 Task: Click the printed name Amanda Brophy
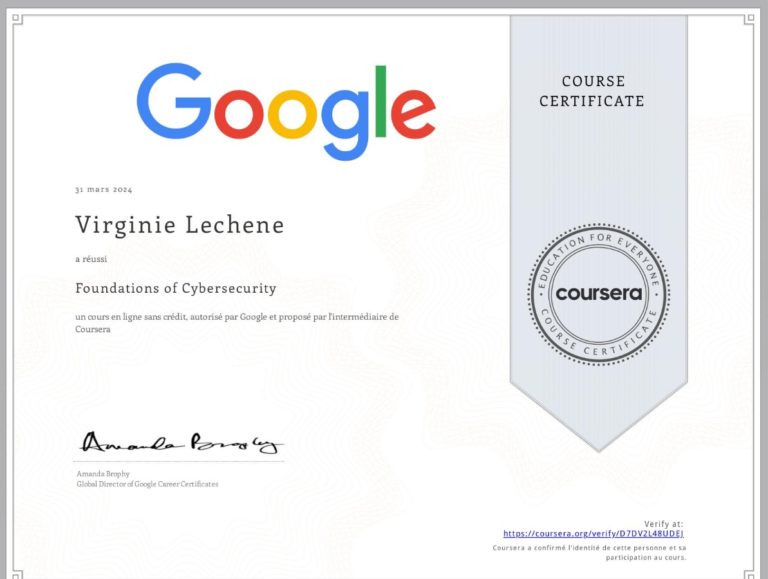pyautogui.click(x=103, y=474)
